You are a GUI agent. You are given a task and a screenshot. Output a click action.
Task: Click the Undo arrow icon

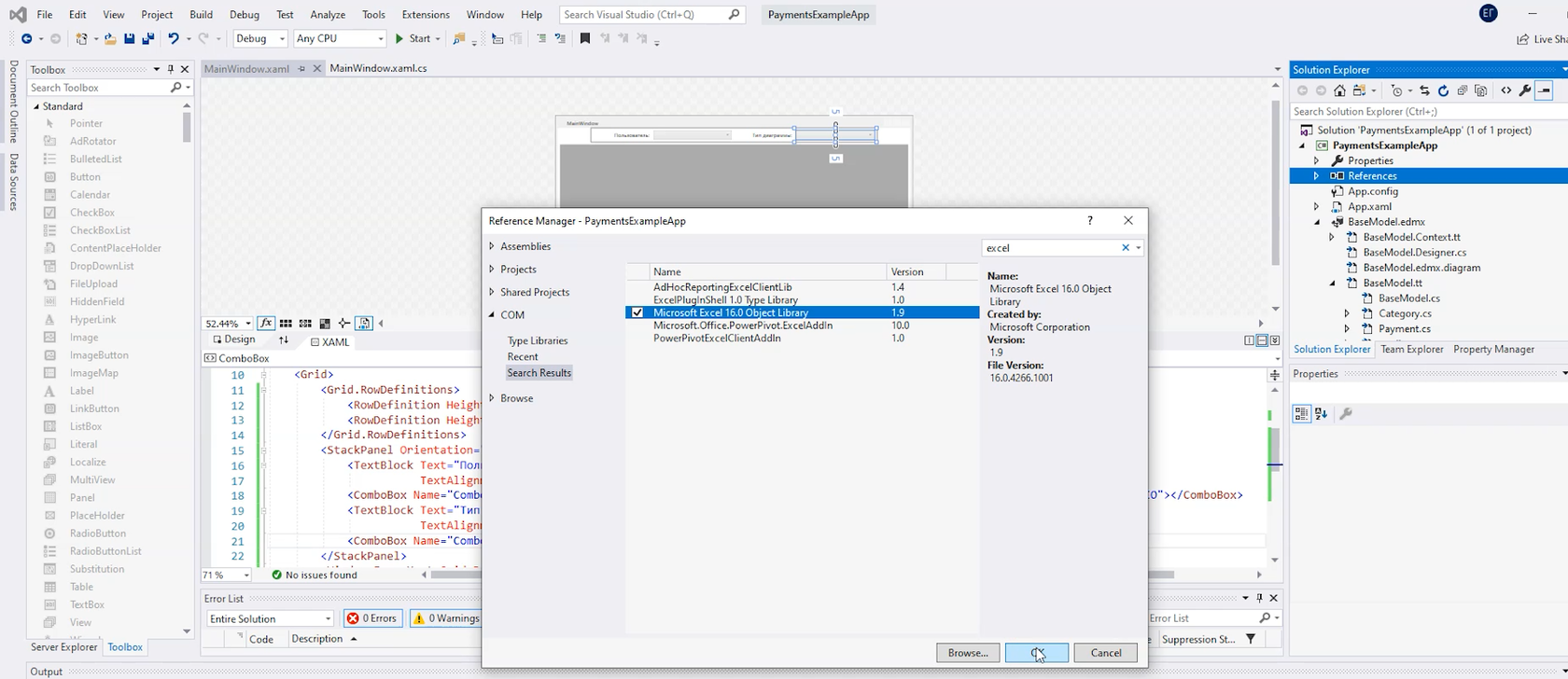173,38
